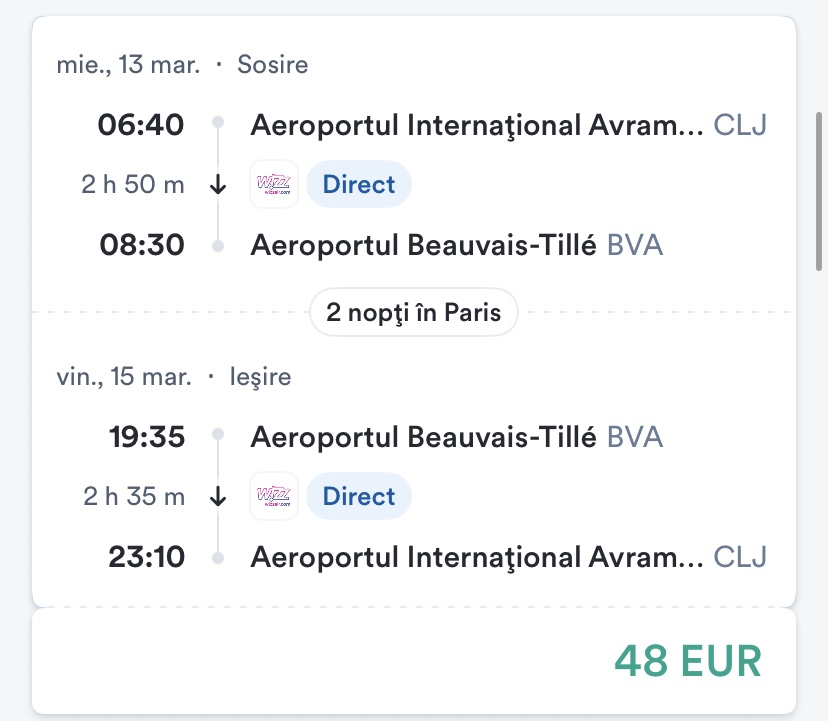Click the 23:10 return arrival time
Screen dimensions: 828x721
148,556
